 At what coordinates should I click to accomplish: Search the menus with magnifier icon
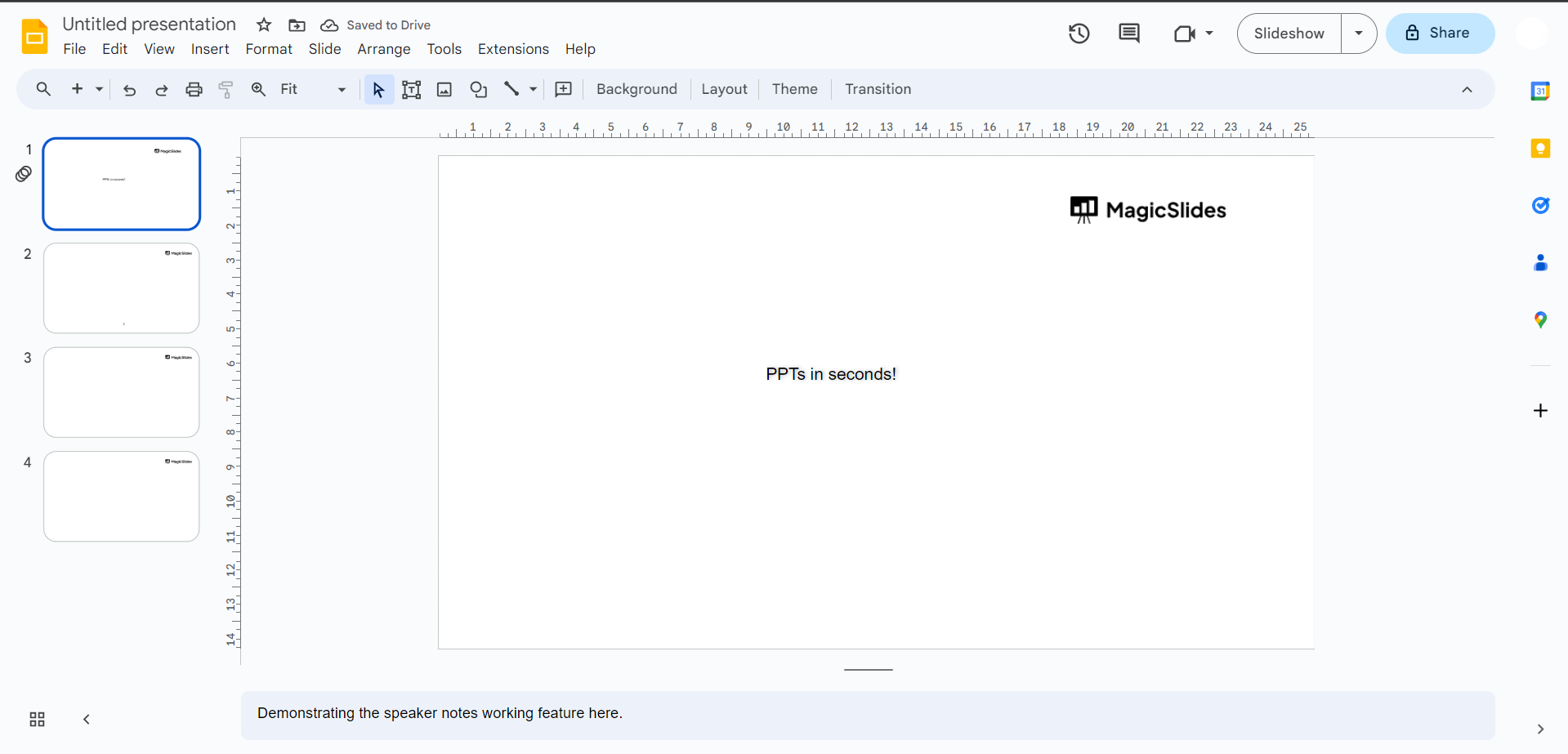pyautogui.click(x=44, y=89)
